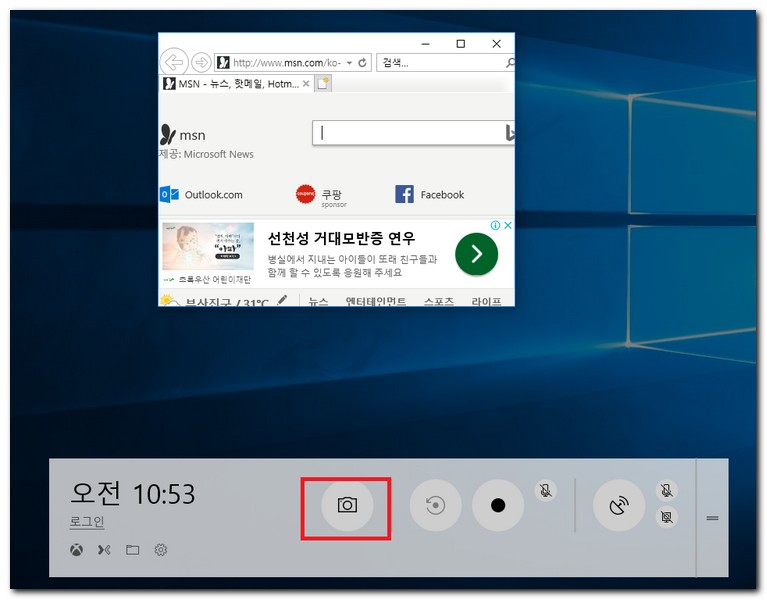Click the 제공: Microsoft News text

coord(206,154)
